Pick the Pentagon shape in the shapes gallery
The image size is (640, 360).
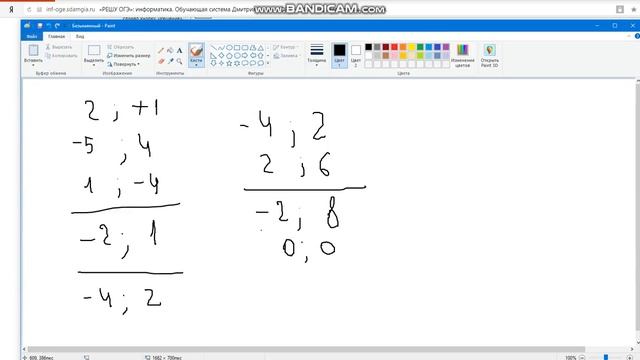tap(229, 56)
